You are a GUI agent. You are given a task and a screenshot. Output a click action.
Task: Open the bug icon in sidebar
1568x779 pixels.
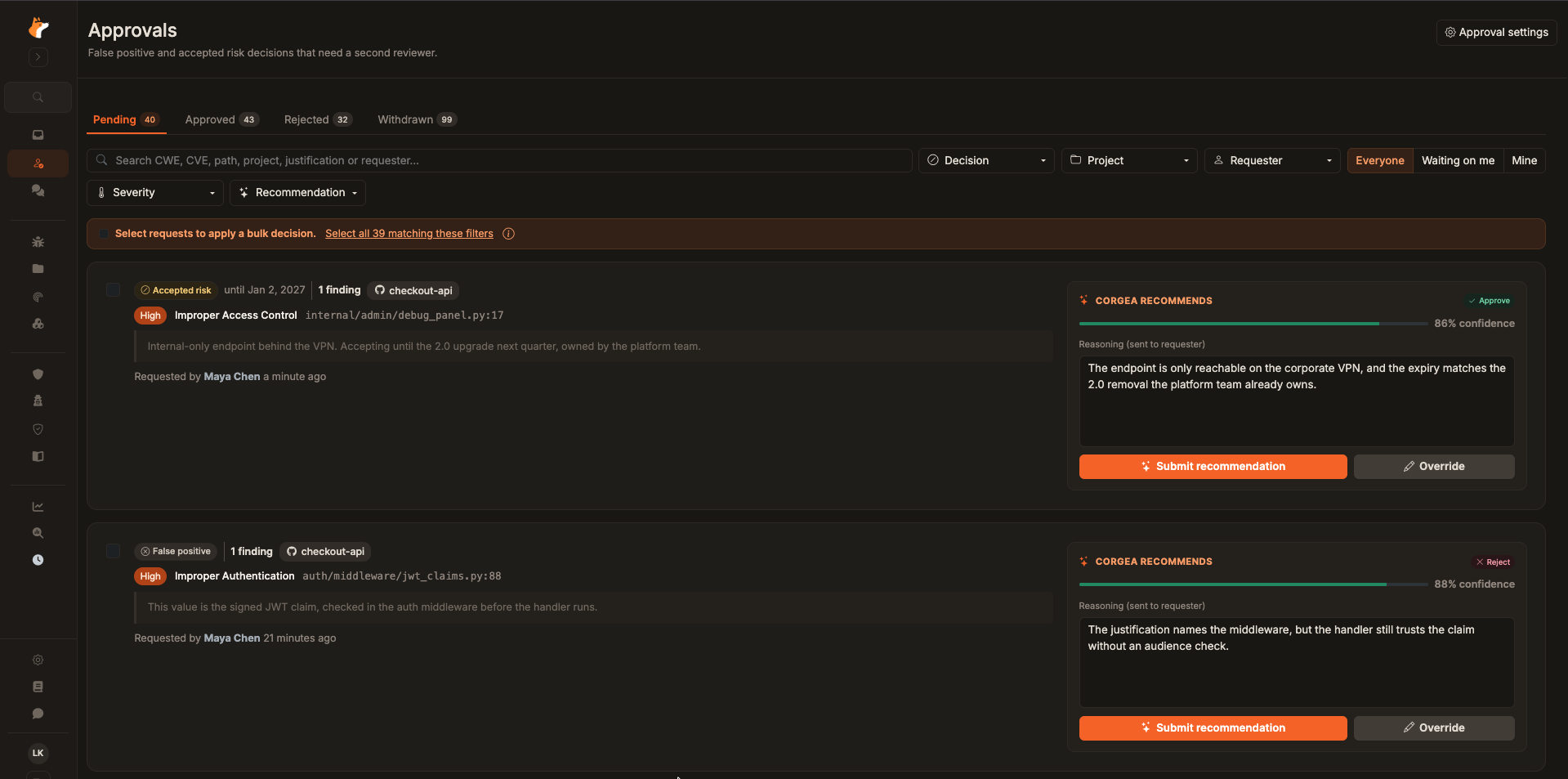click(38, 242)
